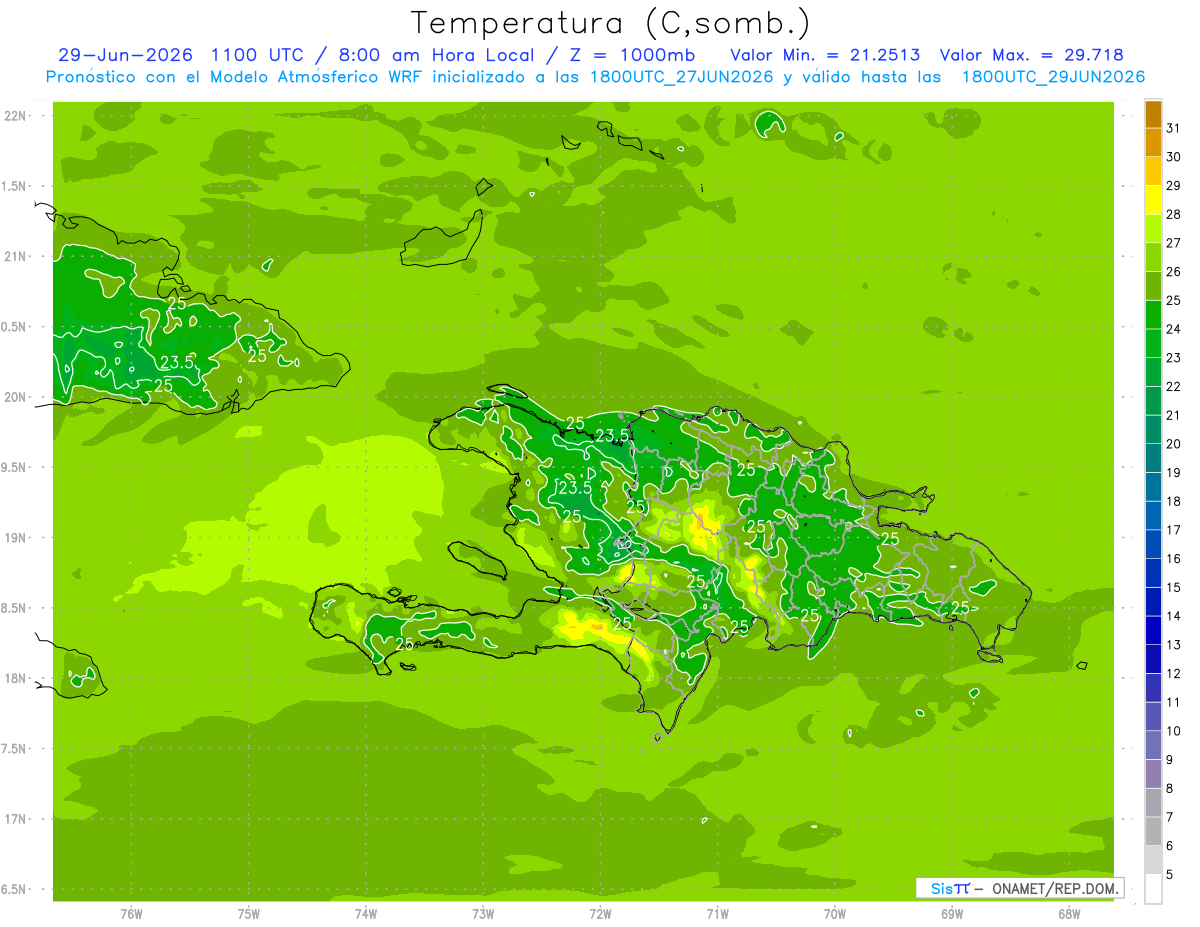Image resolution: width=1200 pixels, height=927 pixels.
Task: Click the colorbar label '21'
Action: (1174, 415)
